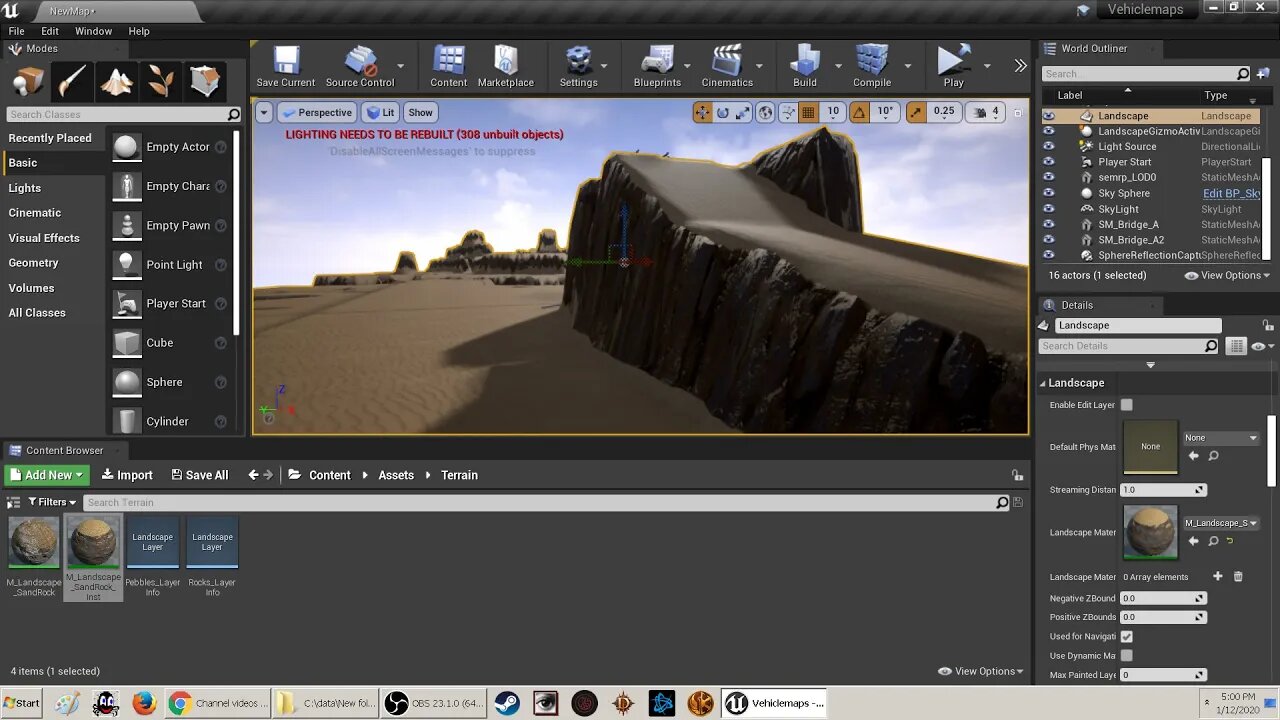
Task: Toggle scale snapping icon in viewport
Action: pyautogui.click(x=916, y=112)
